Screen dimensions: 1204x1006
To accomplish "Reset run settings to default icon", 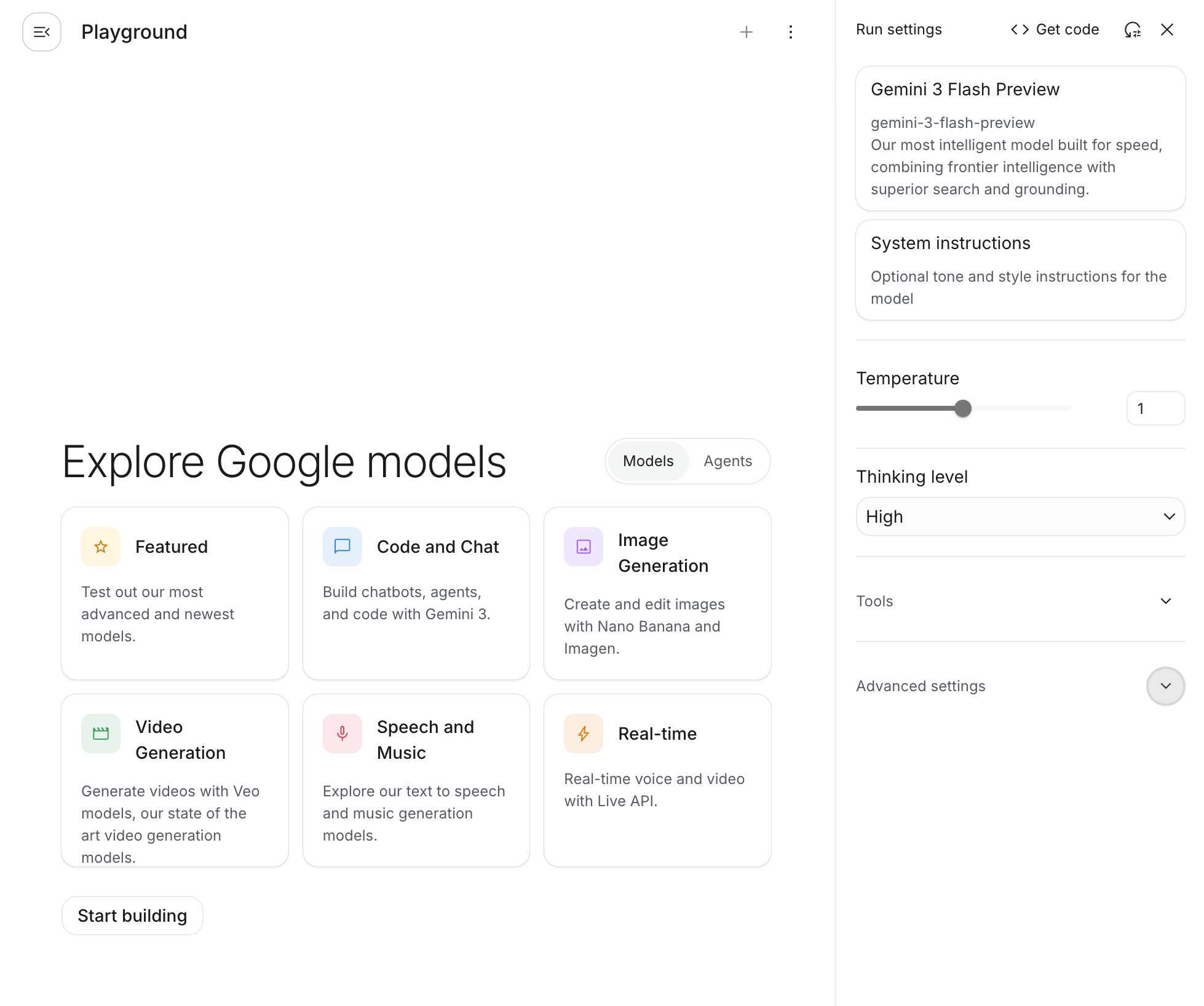I will 1133,30.
